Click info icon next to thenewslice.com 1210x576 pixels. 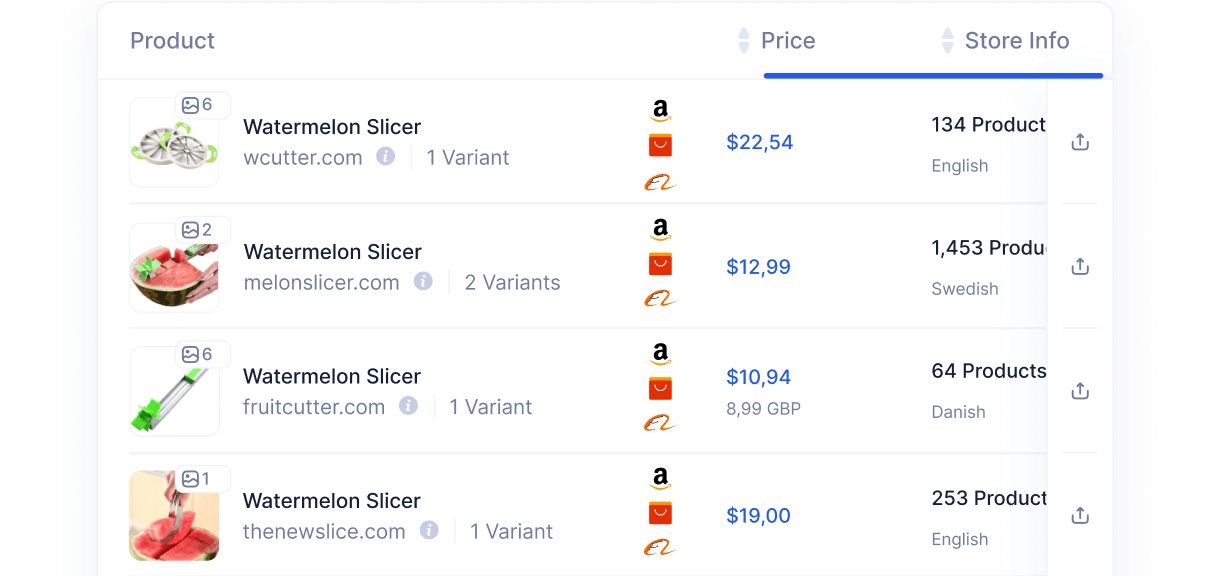[x=429, y=531]
